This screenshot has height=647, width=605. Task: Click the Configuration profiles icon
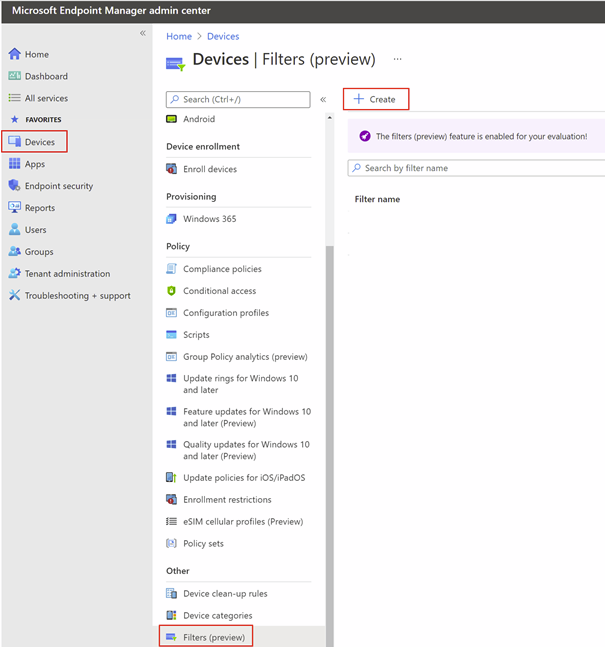(171, 313)
